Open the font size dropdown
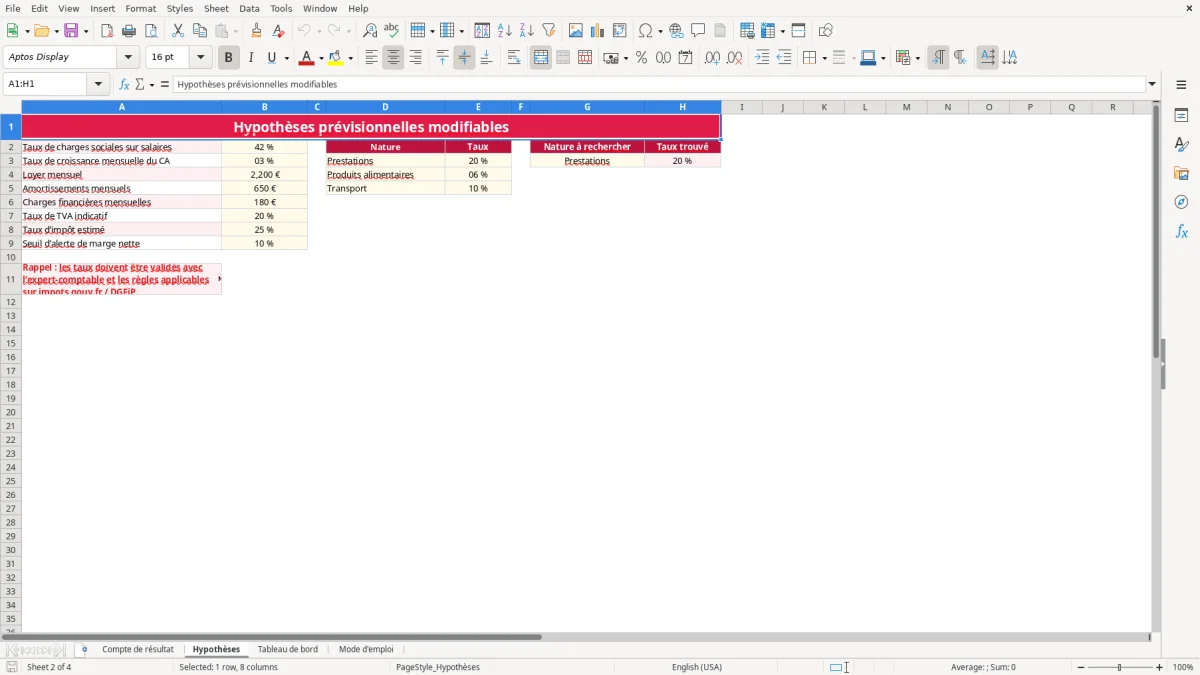The image size is (1200, 675). pos(200,57)
